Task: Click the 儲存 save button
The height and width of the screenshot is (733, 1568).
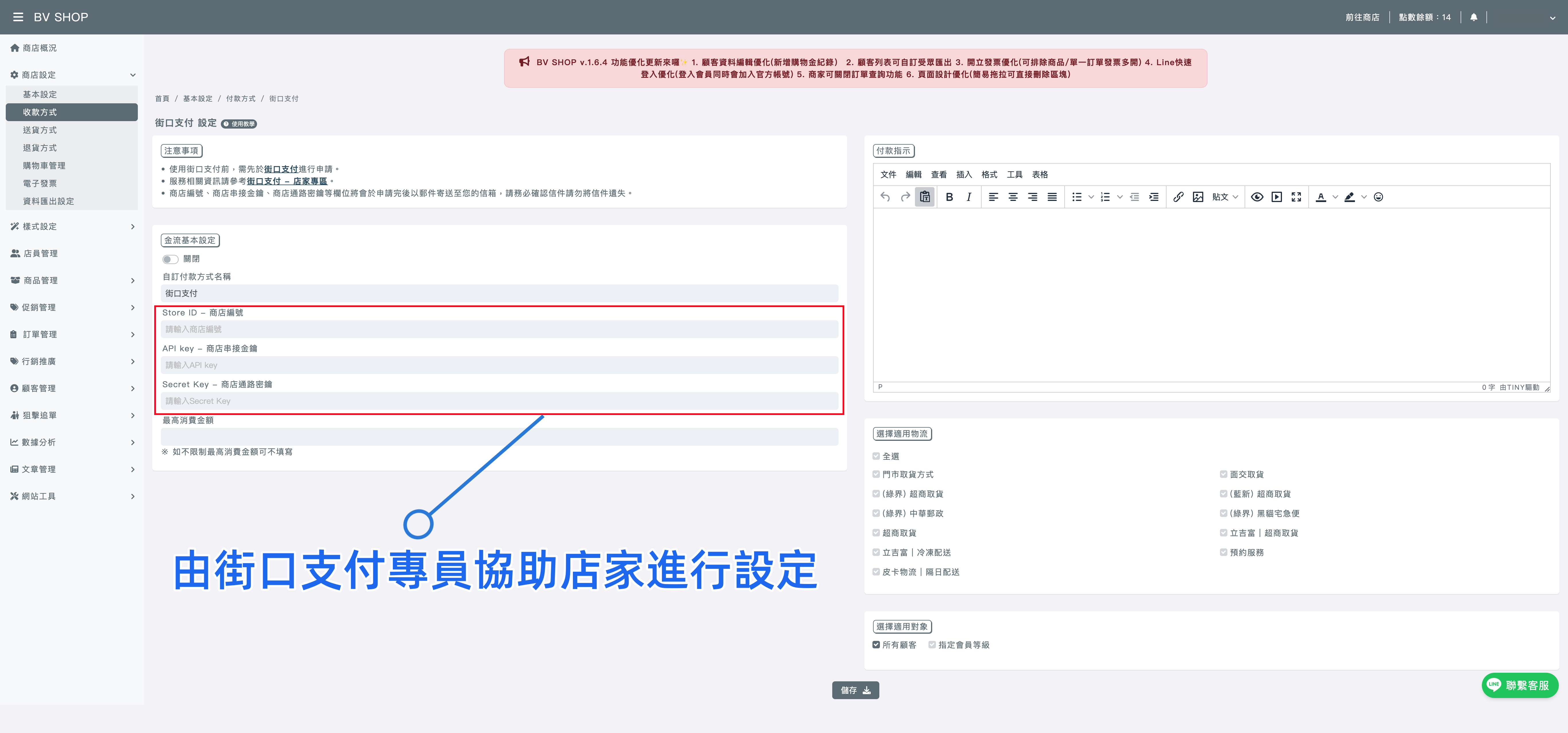Action: click(x=855, y=690)
